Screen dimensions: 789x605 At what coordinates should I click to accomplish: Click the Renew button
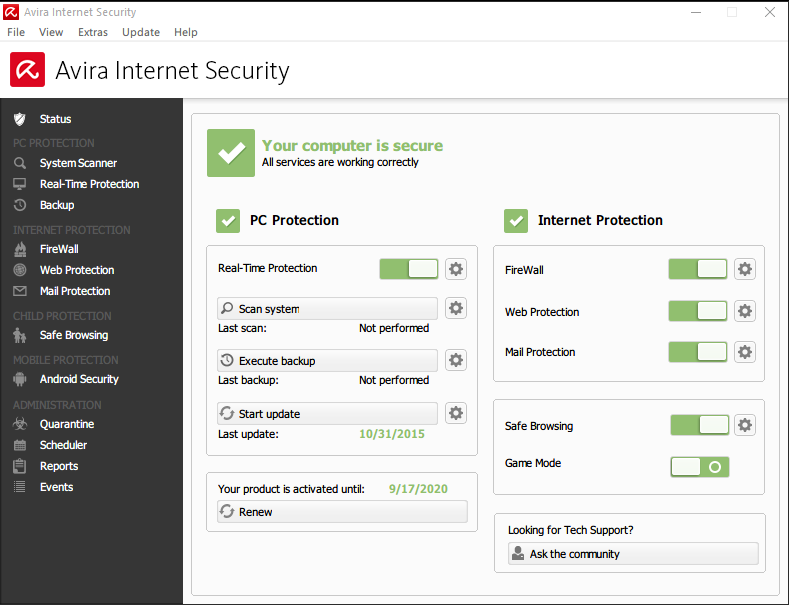(x=342, y=512)
